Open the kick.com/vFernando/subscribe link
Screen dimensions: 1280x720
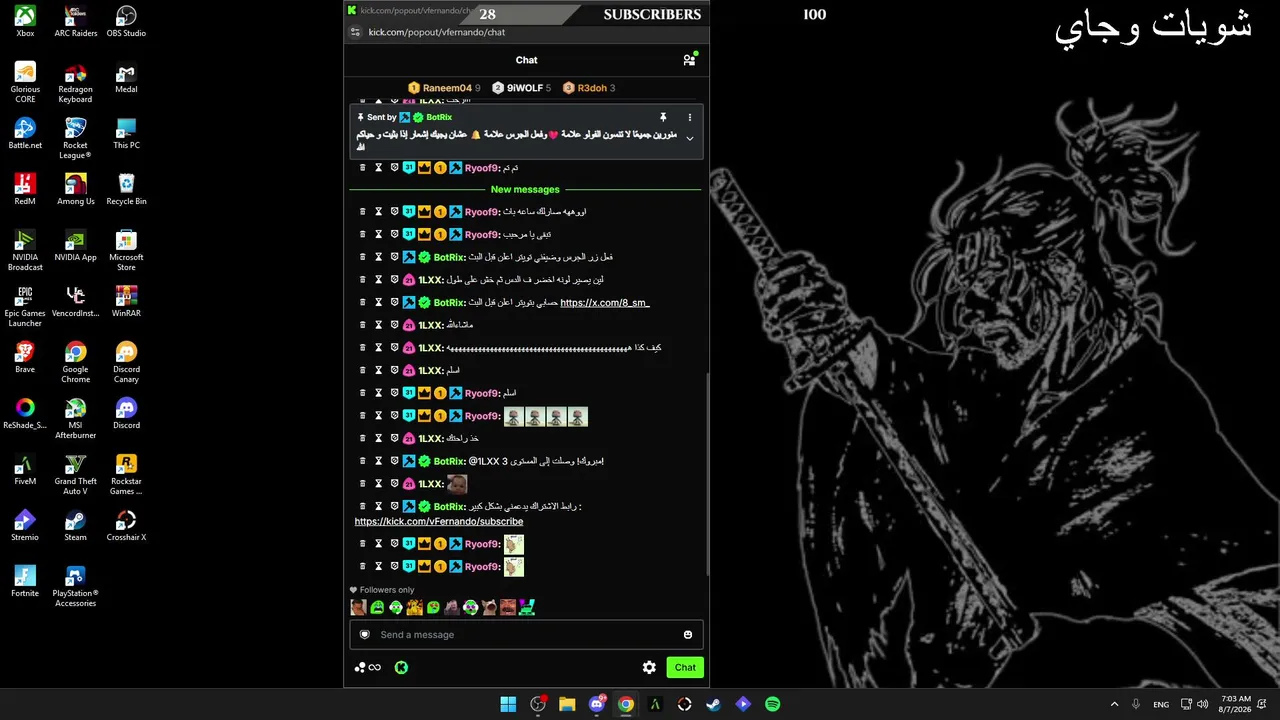(439, 522)
